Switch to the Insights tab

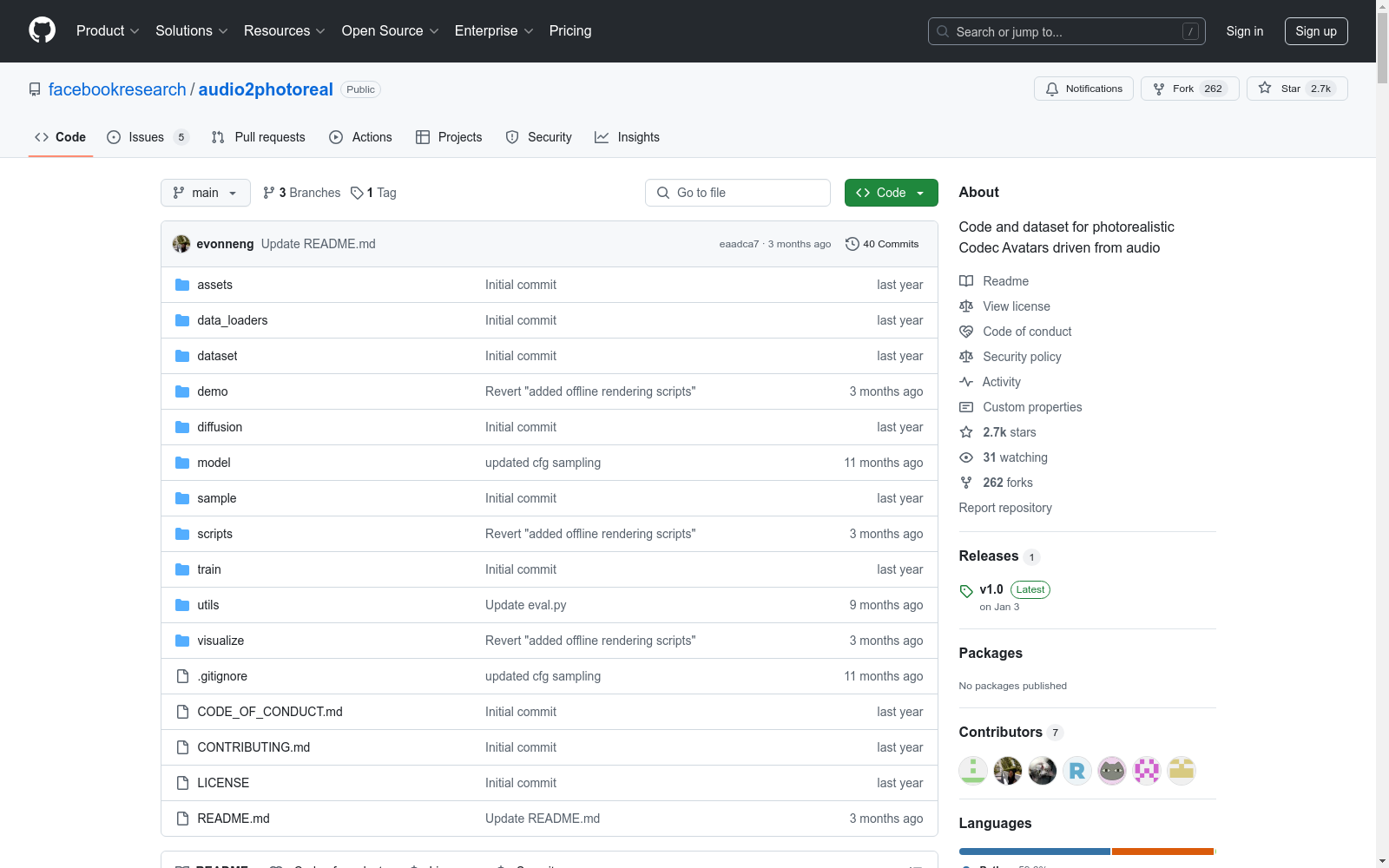[x=627, y=137]
